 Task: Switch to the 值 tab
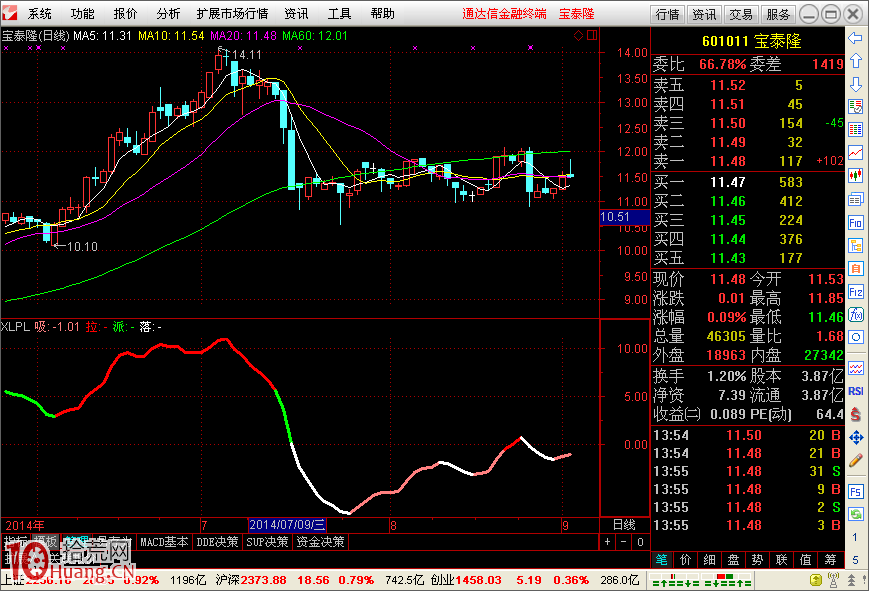(x=806, y=560)
